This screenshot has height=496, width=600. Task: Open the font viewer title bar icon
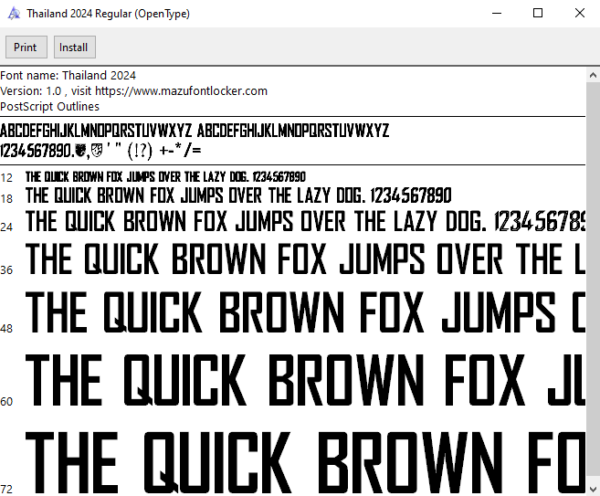click(14, 13)
